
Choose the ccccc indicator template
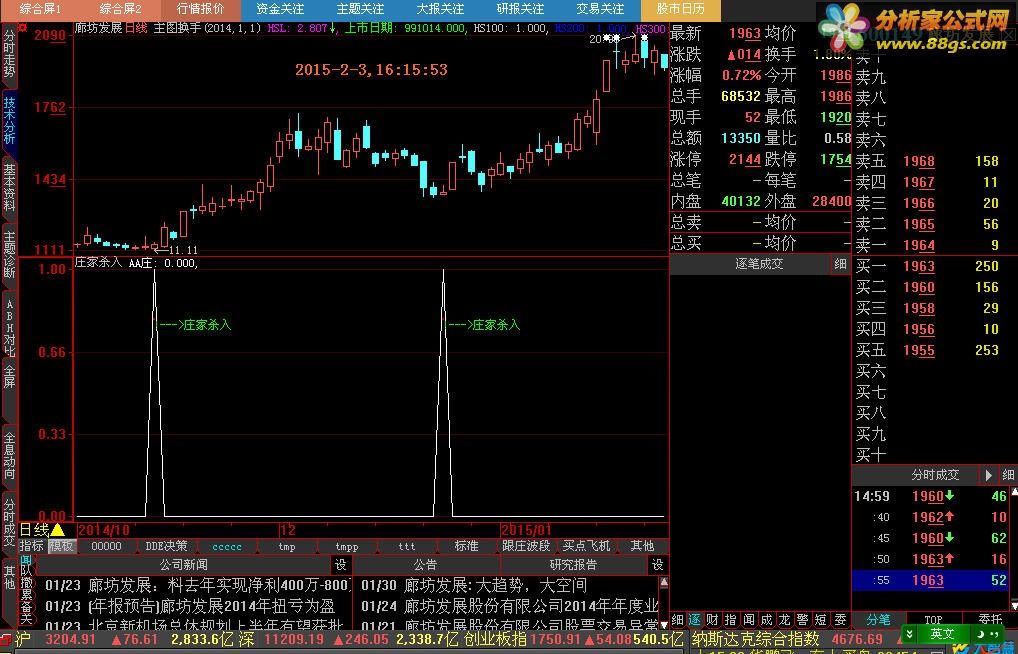(227, 546)
